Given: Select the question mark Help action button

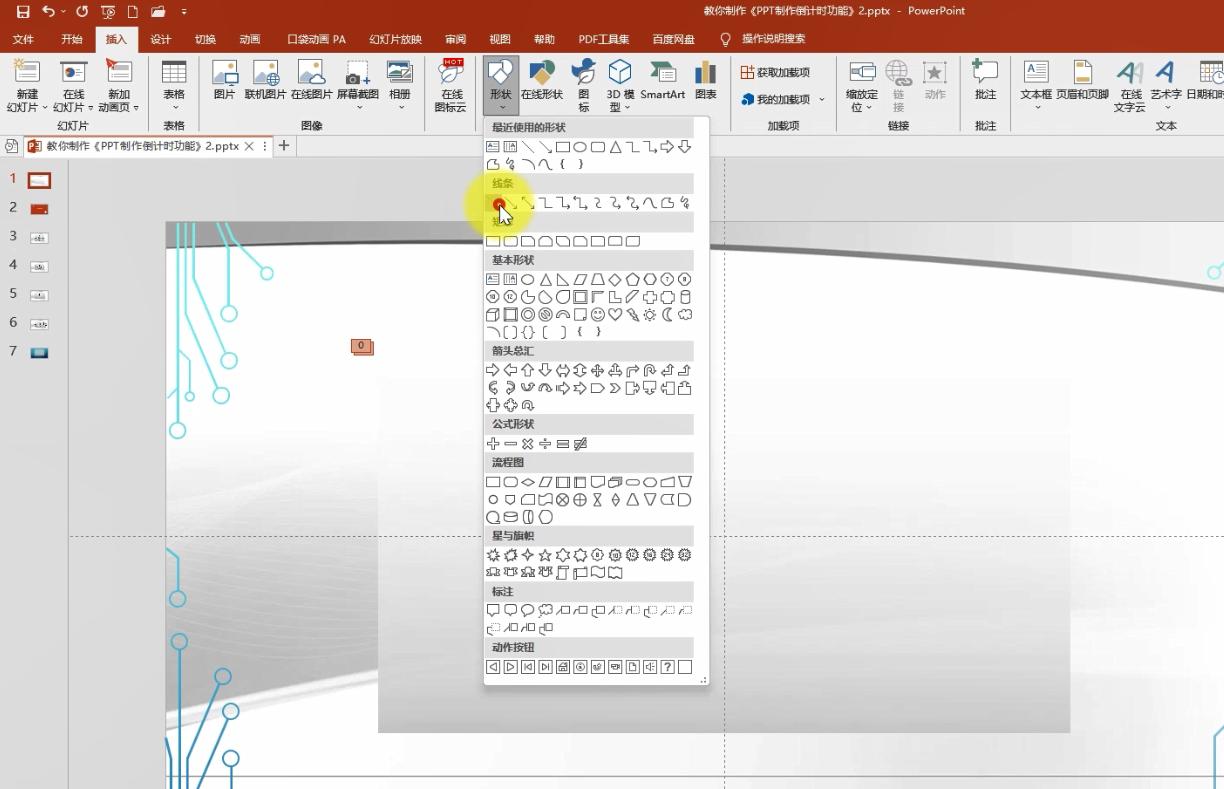Looking at the screenshot, I should pyautogui.click(x=667, y=667).
